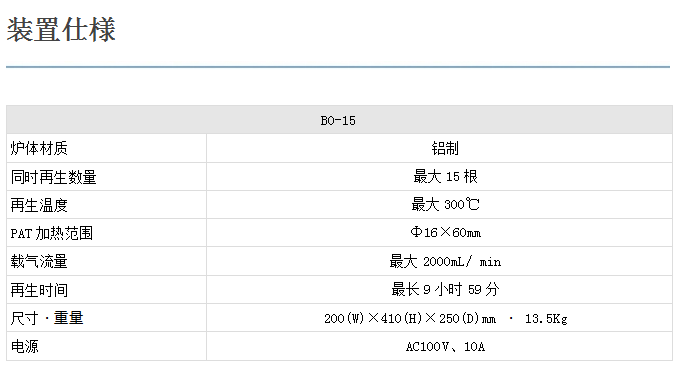Click the 同时再生数量 row label

tap(53, 177)
